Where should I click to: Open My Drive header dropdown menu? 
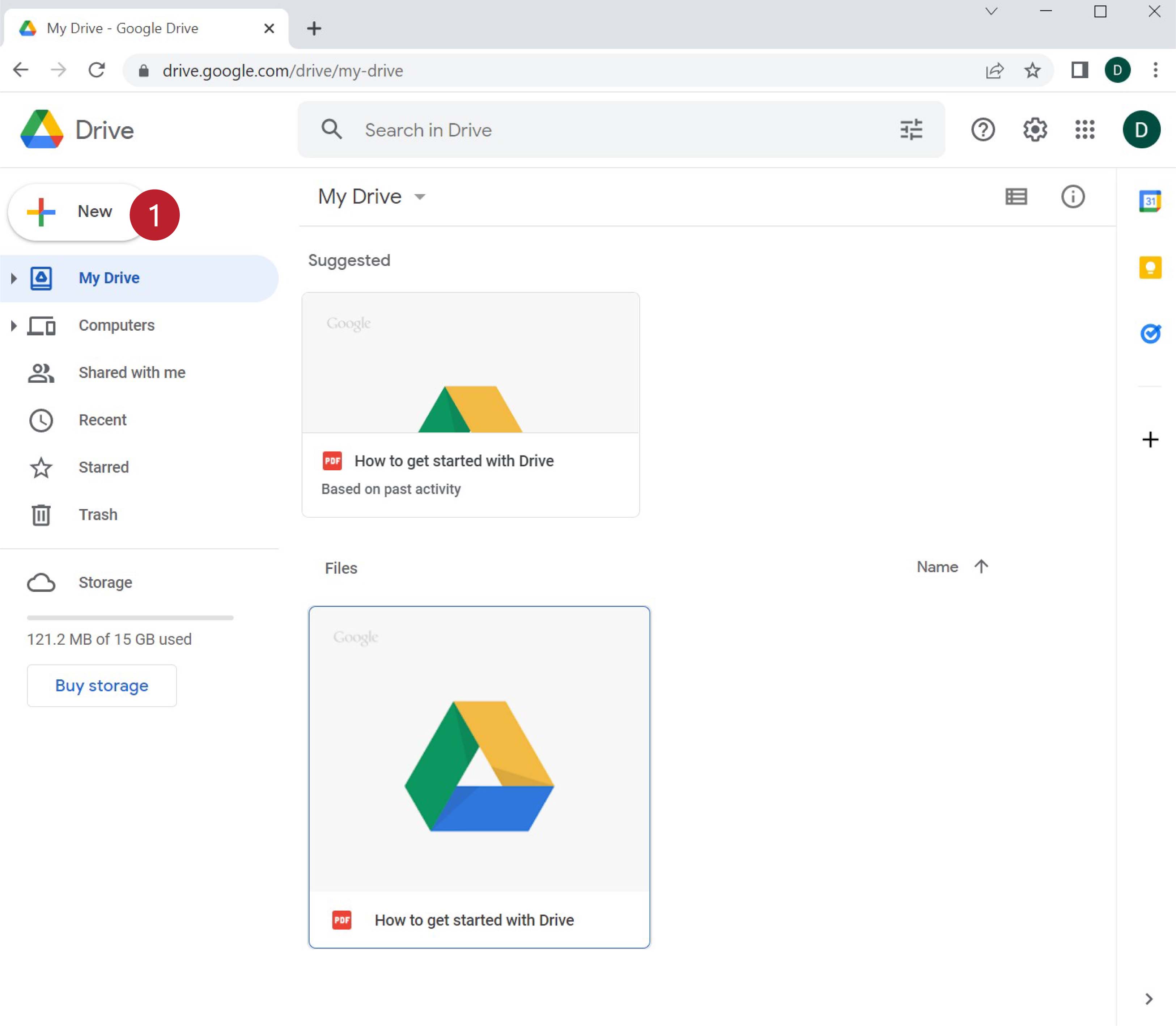(x=420, y=197)
